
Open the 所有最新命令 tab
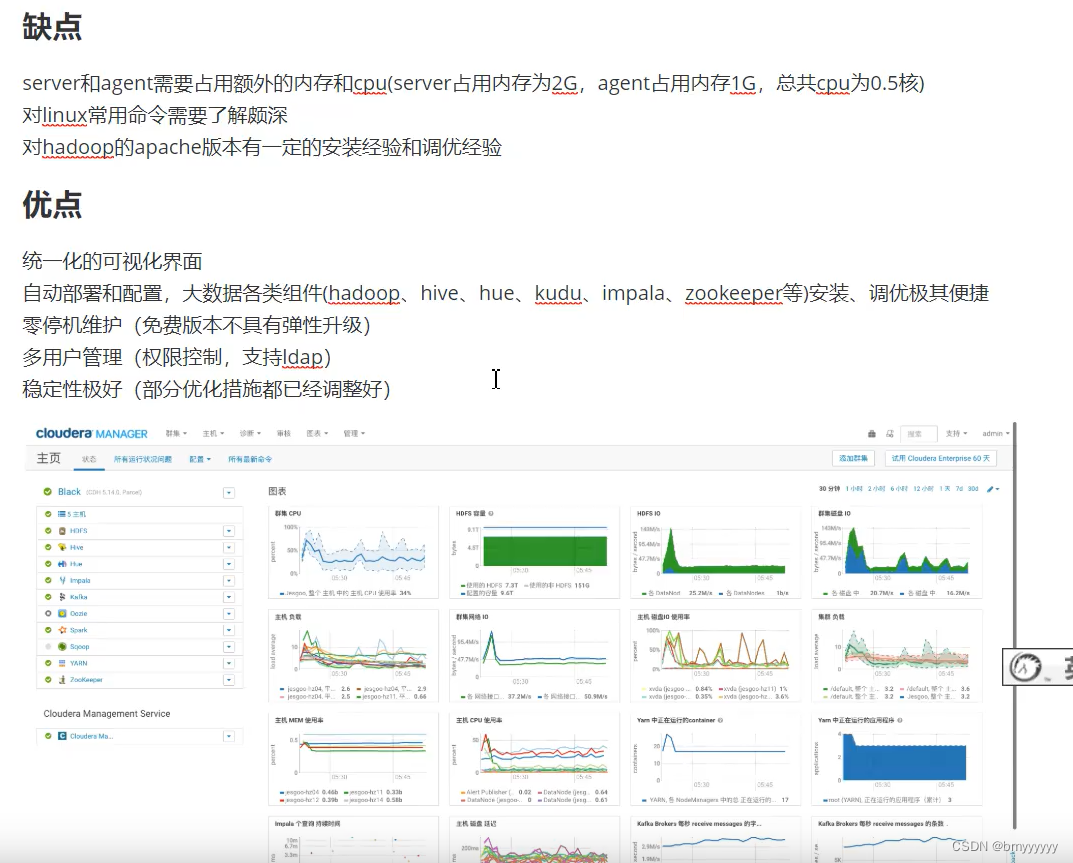(250, 459)
